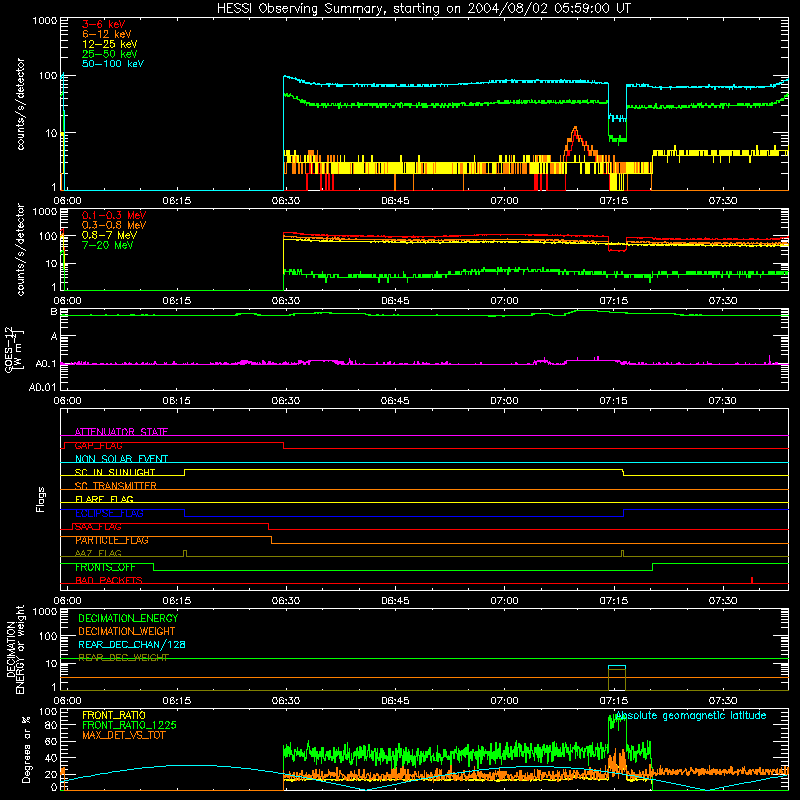
Task: Click the A0.01 tick label on GOES axis
Action: pyautogui.click(x=42, y=387)
